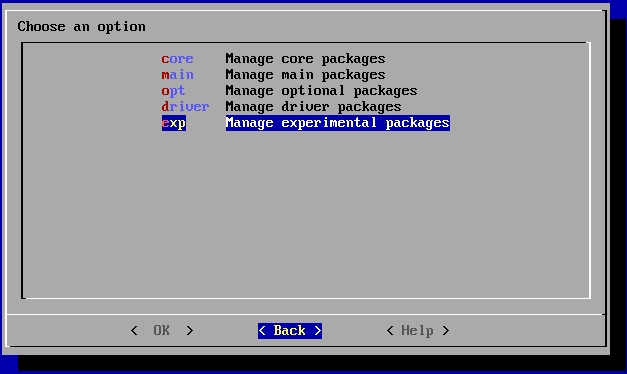Select the highlighted exp menu entry

174,123
